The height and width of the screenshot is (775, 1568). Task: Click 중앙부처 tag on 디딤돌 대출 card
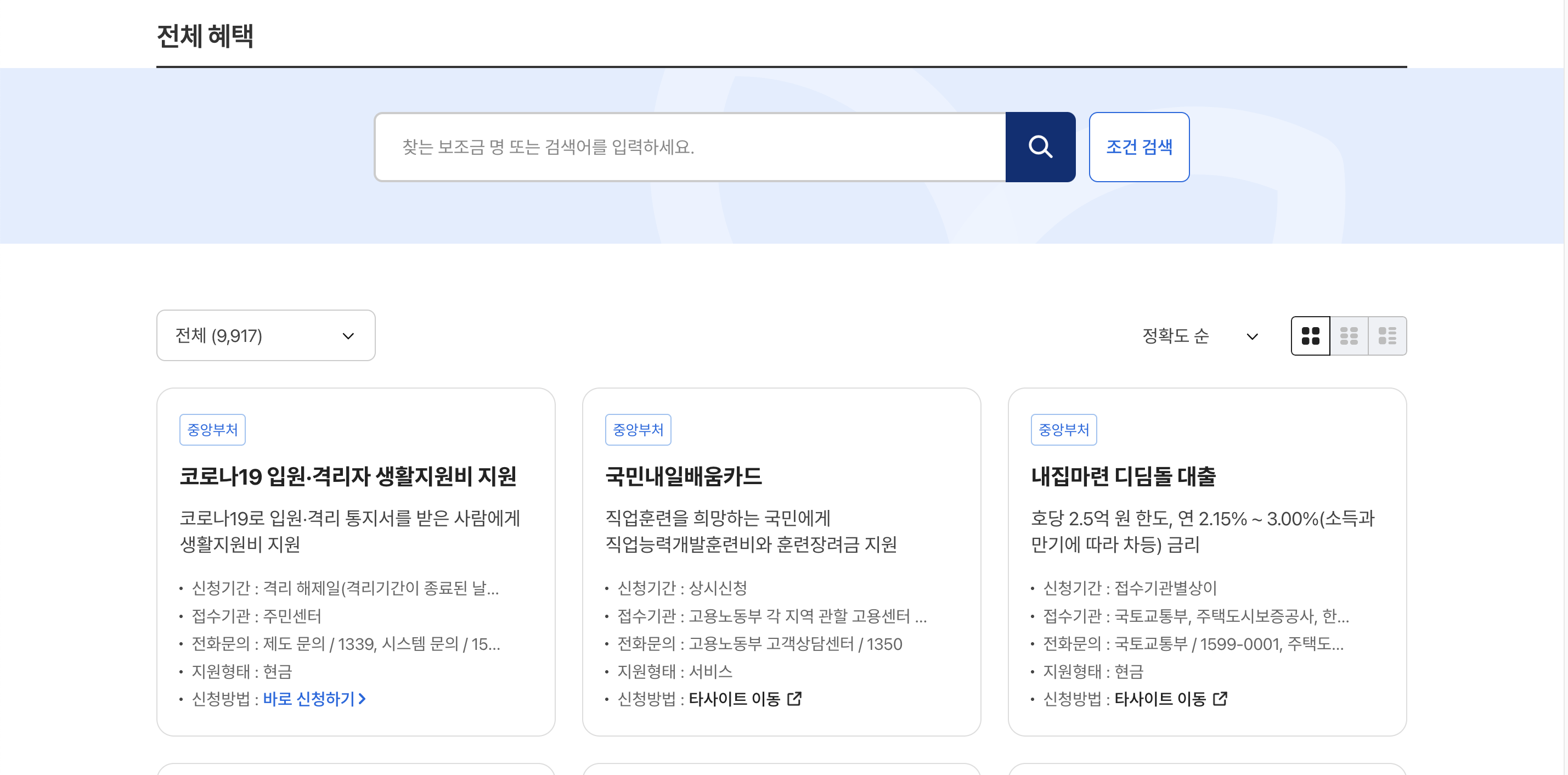pyautogui.click(x=1063, y=429)
